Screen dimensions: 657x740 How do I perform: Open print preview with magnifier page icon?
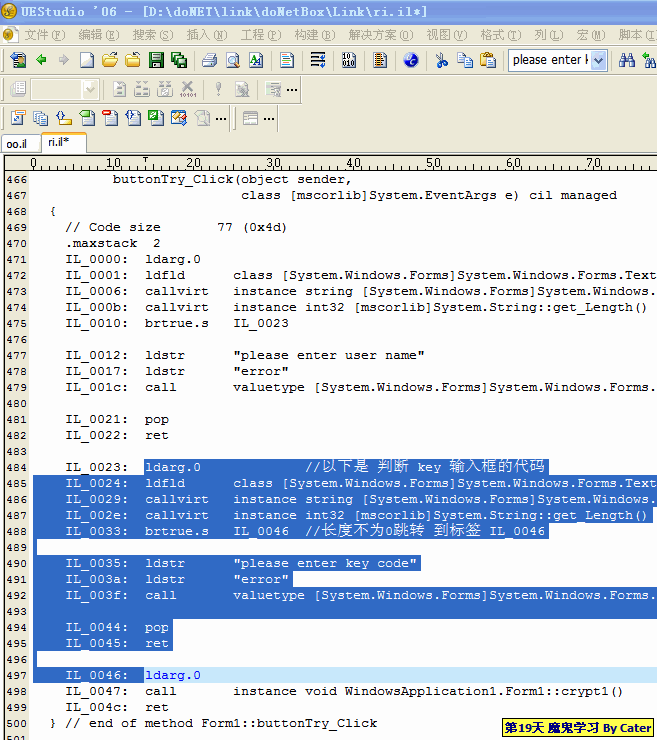233,60
